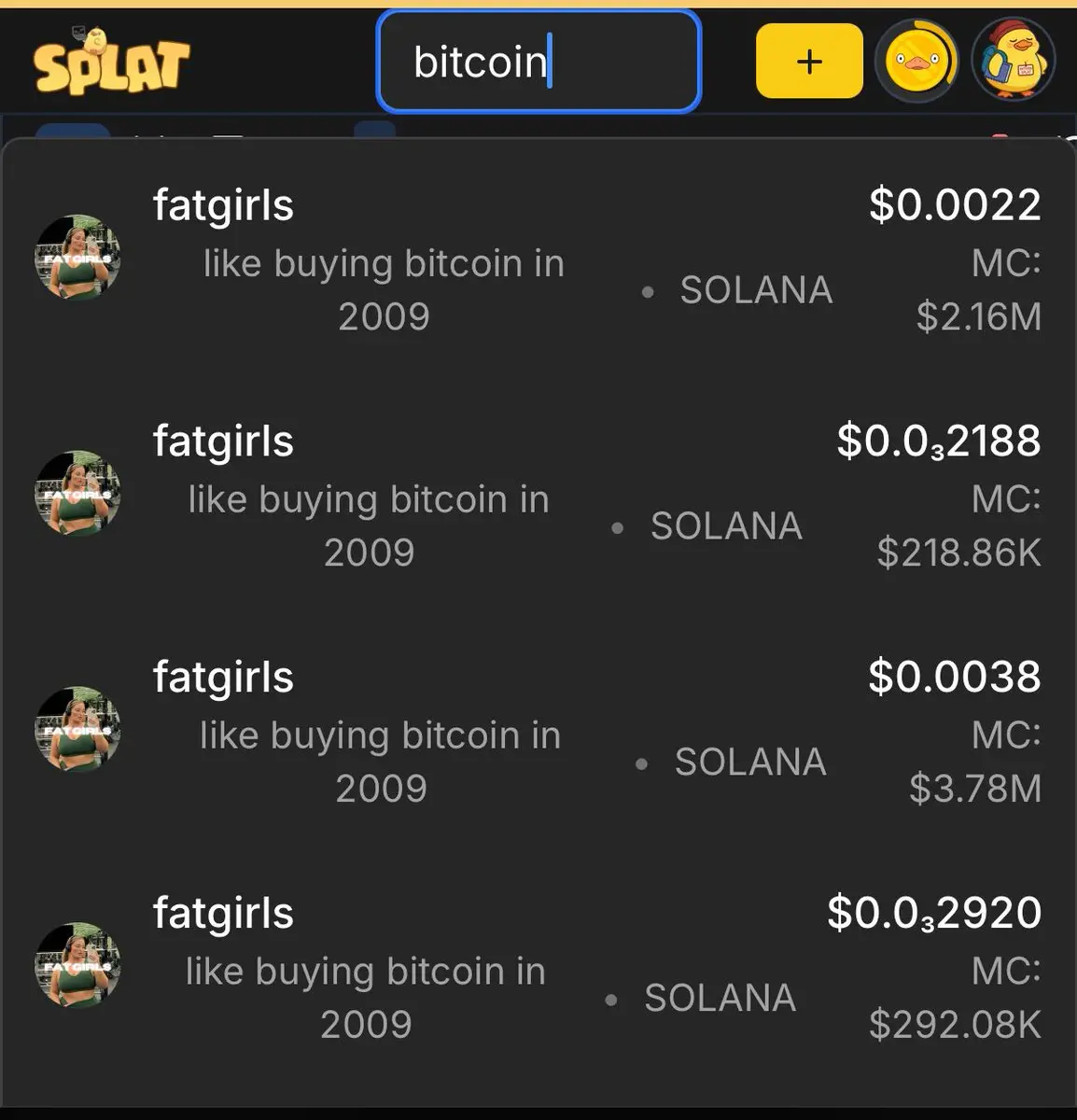The image size is (1077, 1120).
Task: Open the duck profile avatar
Action: point(1014,62)
